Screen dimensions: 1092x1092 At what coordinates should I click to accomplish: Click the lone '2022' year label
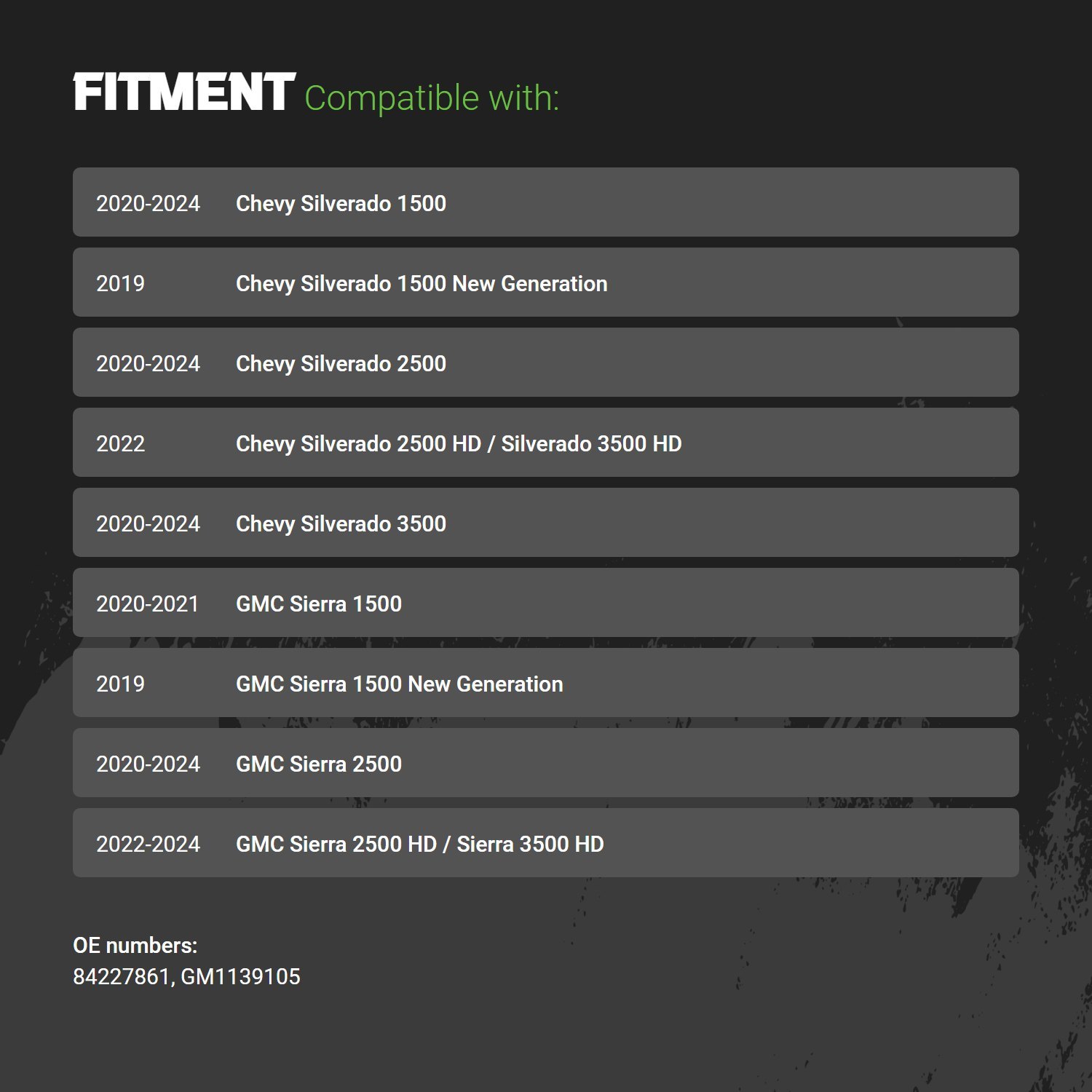pyautogui.click(x=121, y=443)
